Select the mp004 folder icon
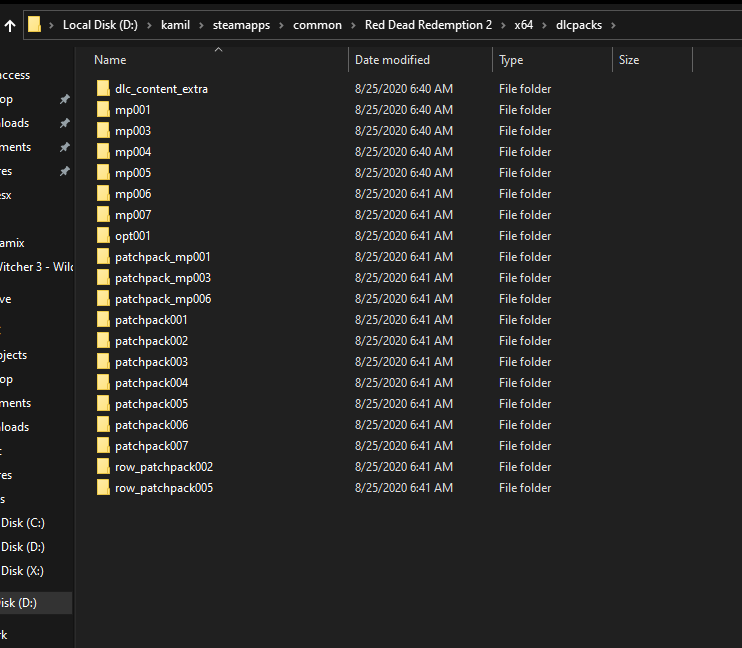 (103, 151)
